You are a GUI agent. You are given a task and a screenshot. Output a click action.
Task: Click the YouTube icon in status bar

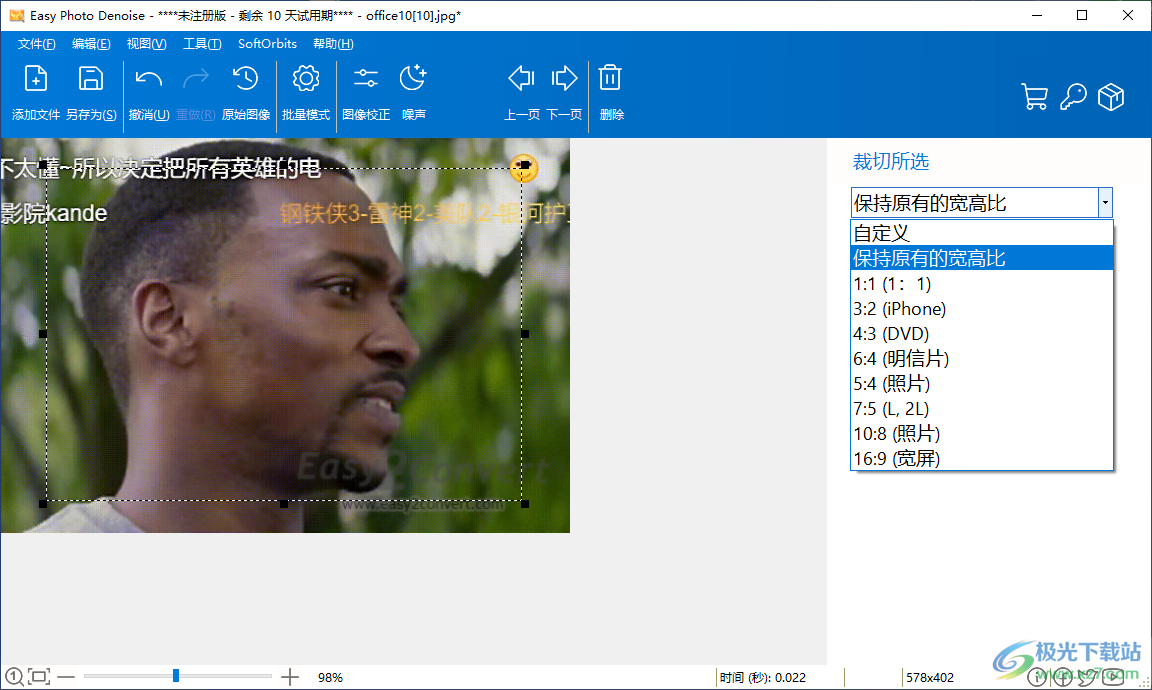tap(1114, 678)
